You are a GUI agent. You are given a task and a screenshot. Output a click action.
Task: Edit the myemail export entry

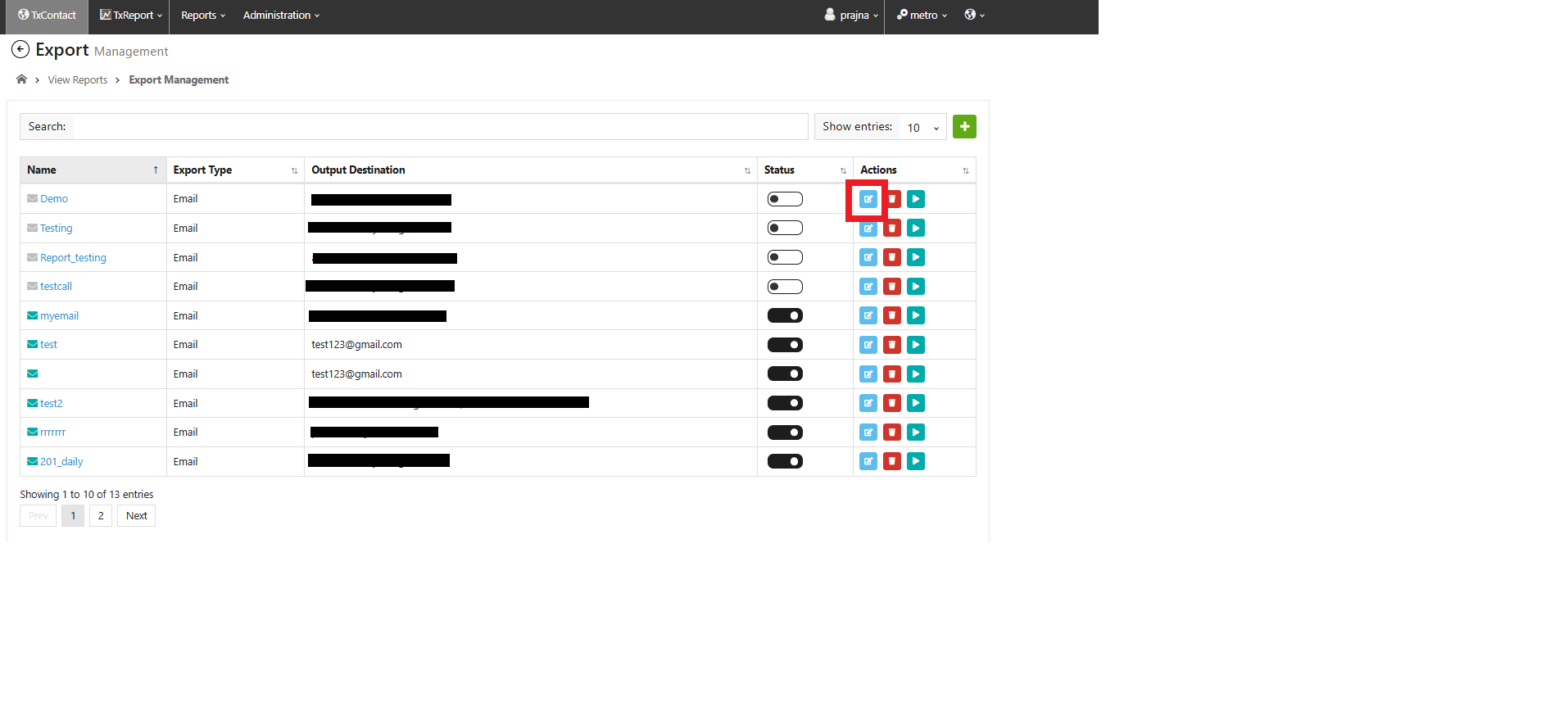tap(868, 315)
